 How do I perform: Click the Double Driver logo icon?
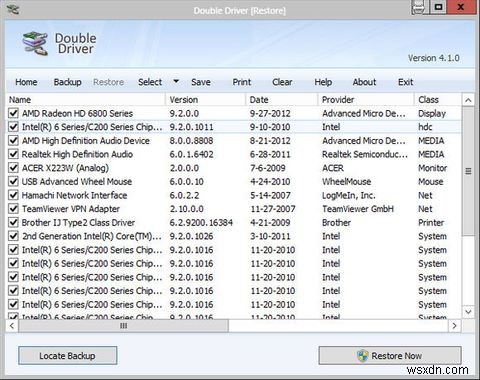point(35,43)
